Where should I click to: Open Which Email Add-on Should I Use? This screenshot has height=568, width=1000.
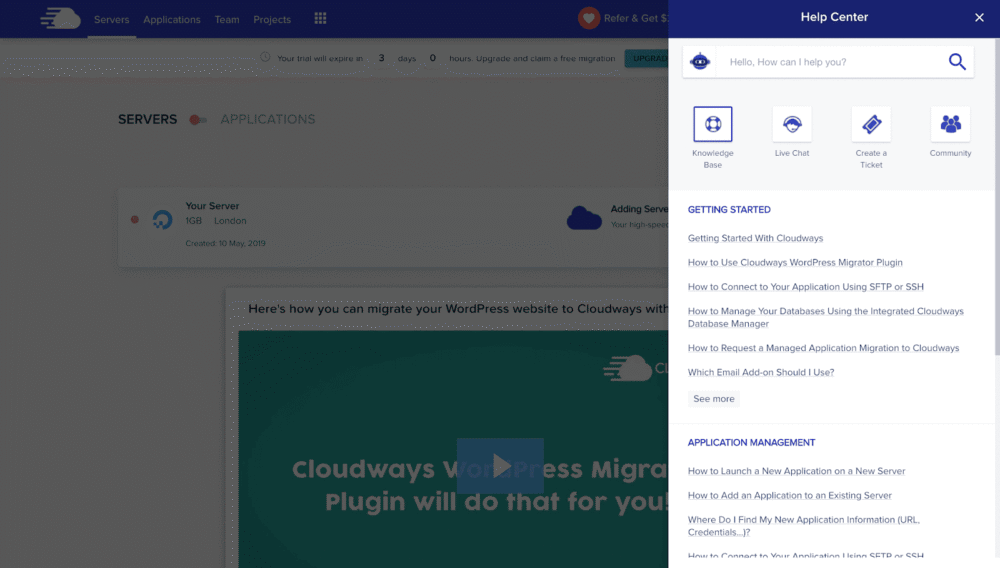click(x=760, y=372)
